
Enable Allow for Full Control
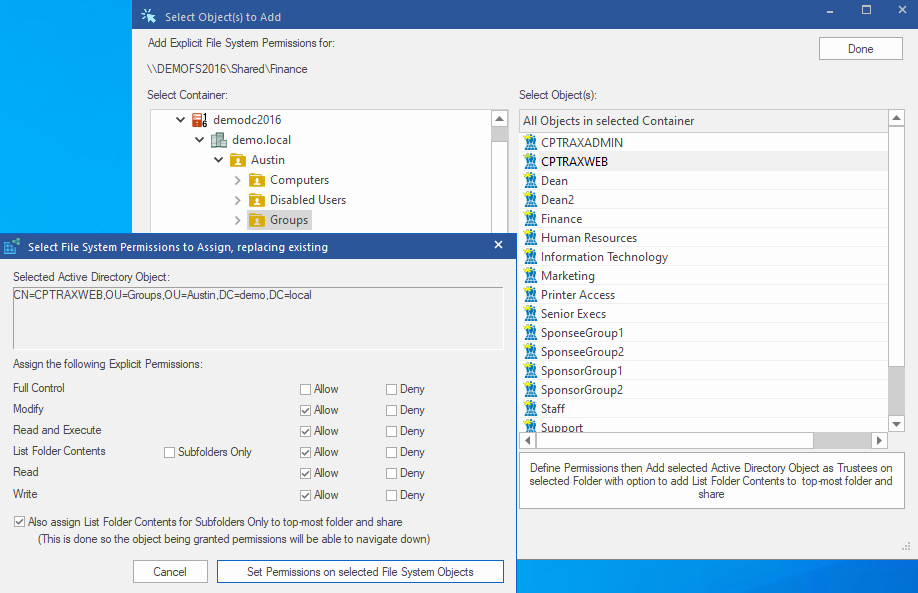[306, 388]
